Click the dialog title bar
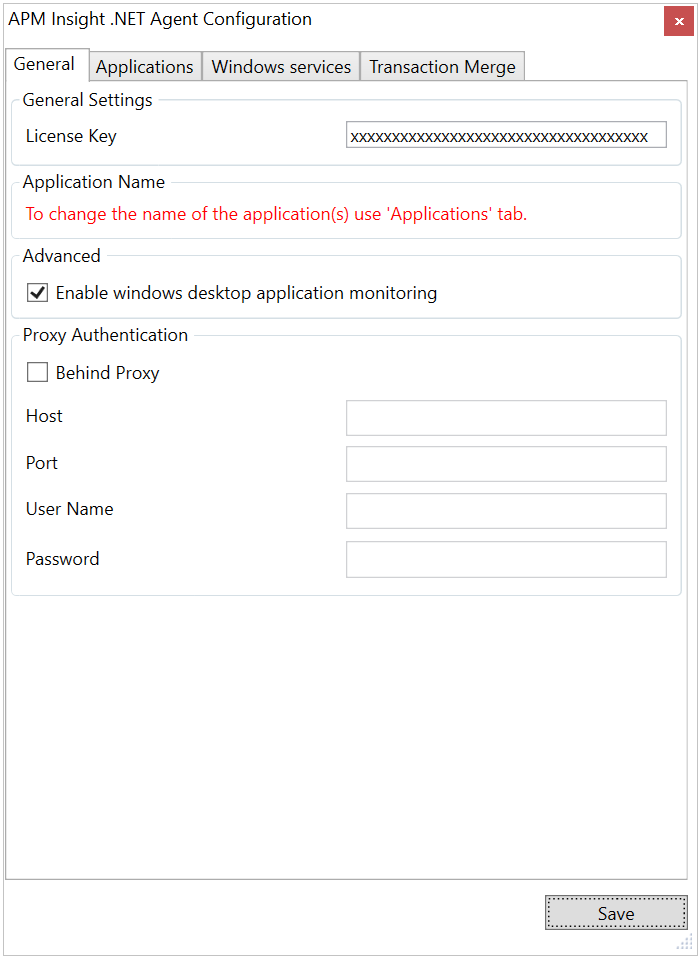The width and height of the screenshot is (698, 957). click(300, 19)
